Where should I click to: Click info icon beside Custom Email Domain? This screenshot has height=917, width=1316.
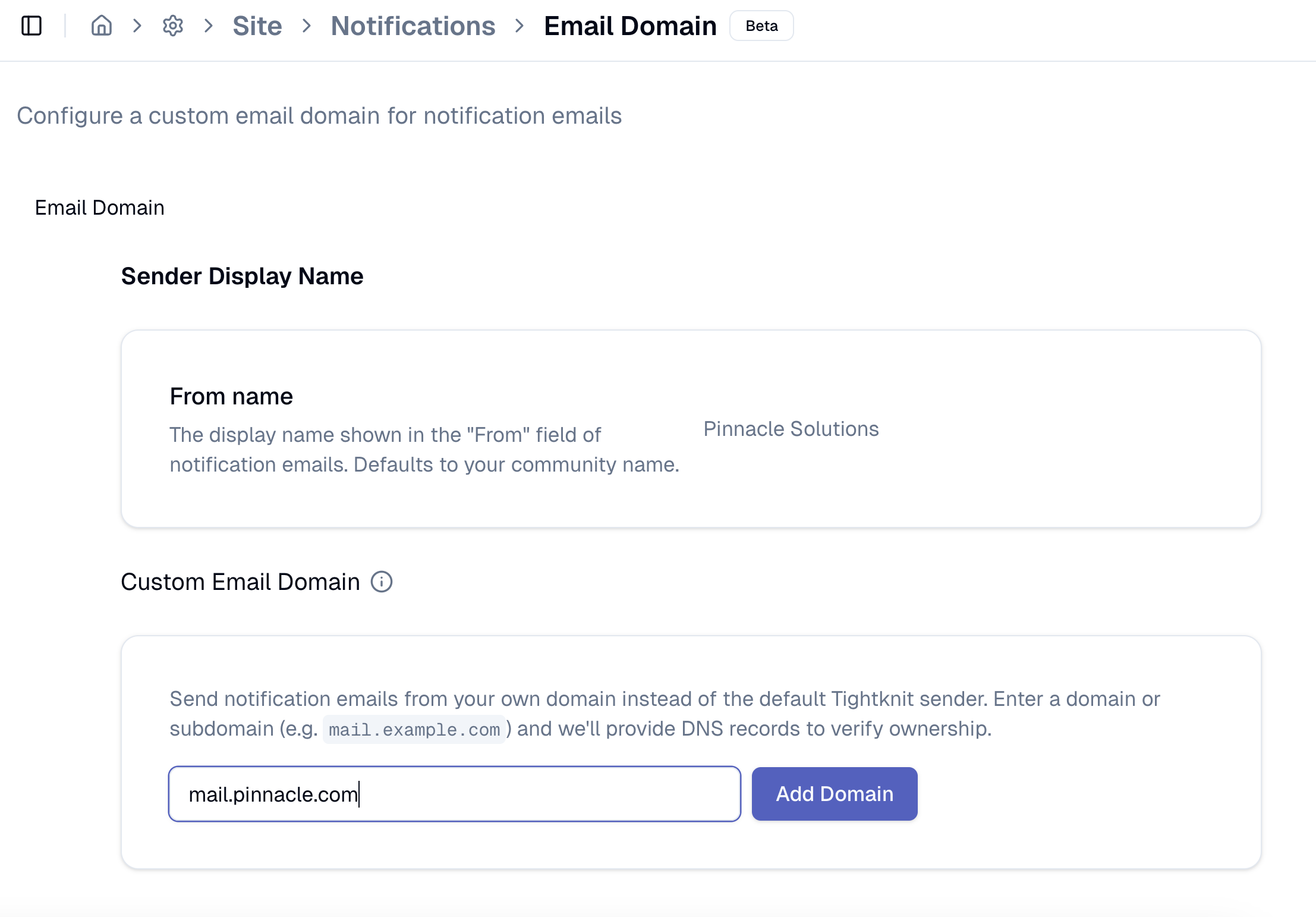382,582
